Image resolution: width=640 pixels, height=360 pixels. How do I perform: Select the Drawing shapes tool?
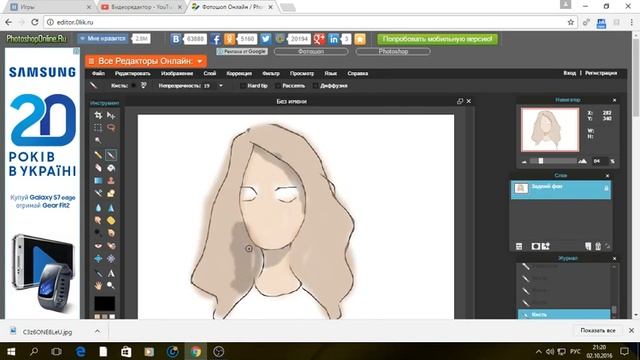tap(111, 193)
